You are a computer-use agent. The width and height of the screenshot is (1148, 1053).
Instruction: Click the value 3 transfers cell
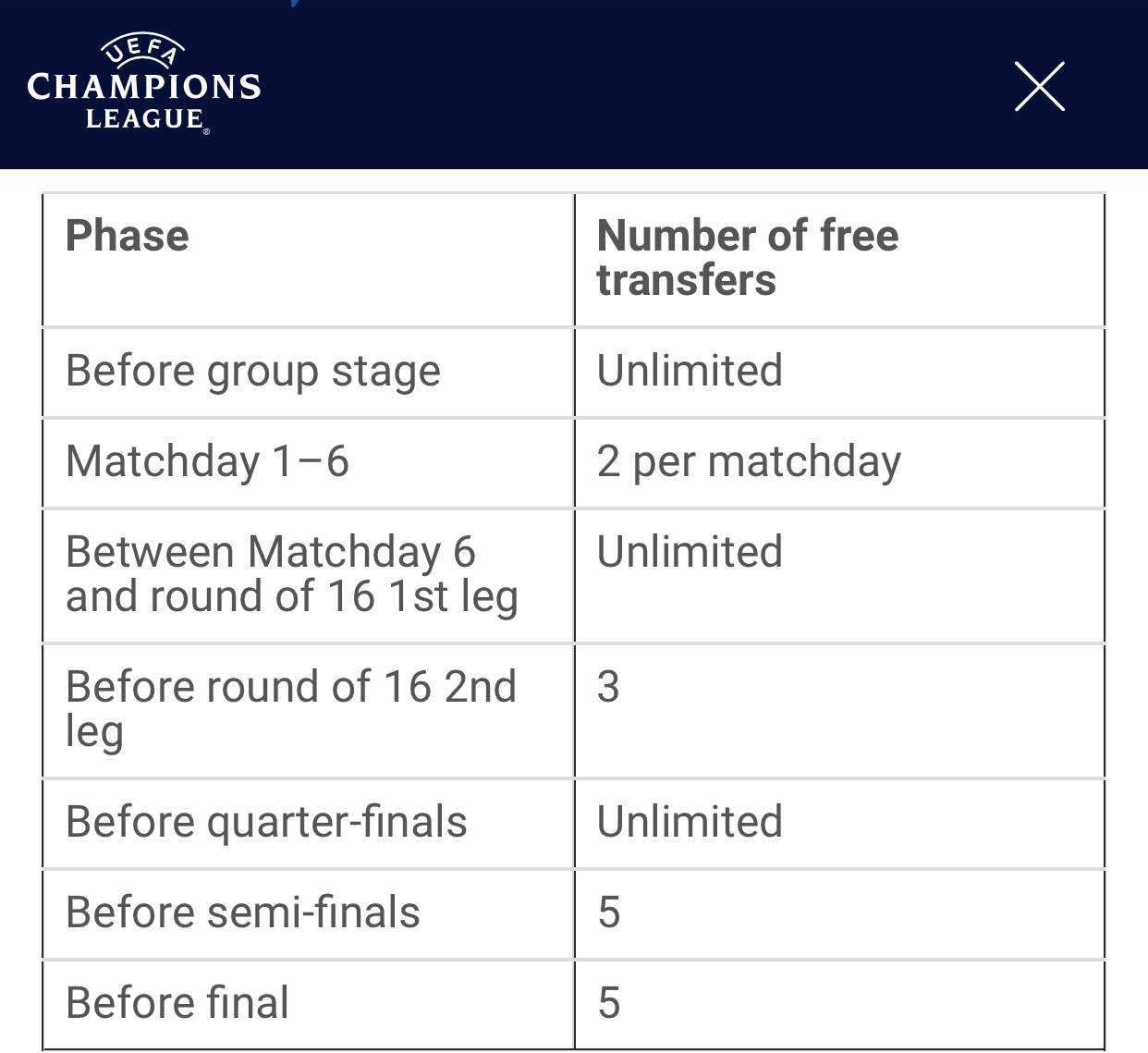[x=839, y=710]
